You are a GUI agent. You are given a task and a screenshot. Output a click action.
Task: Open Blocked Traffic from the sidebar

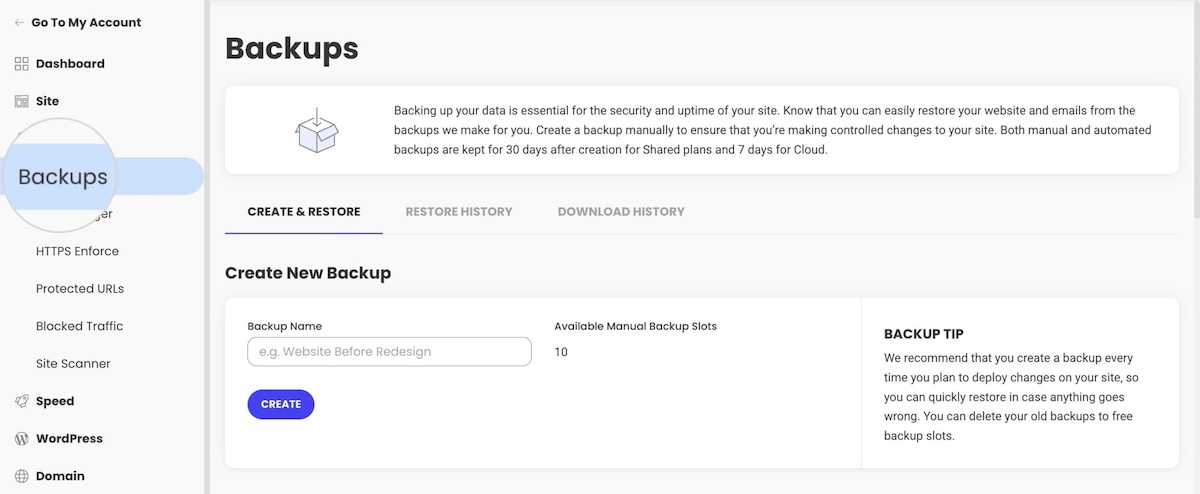[79, 326]
